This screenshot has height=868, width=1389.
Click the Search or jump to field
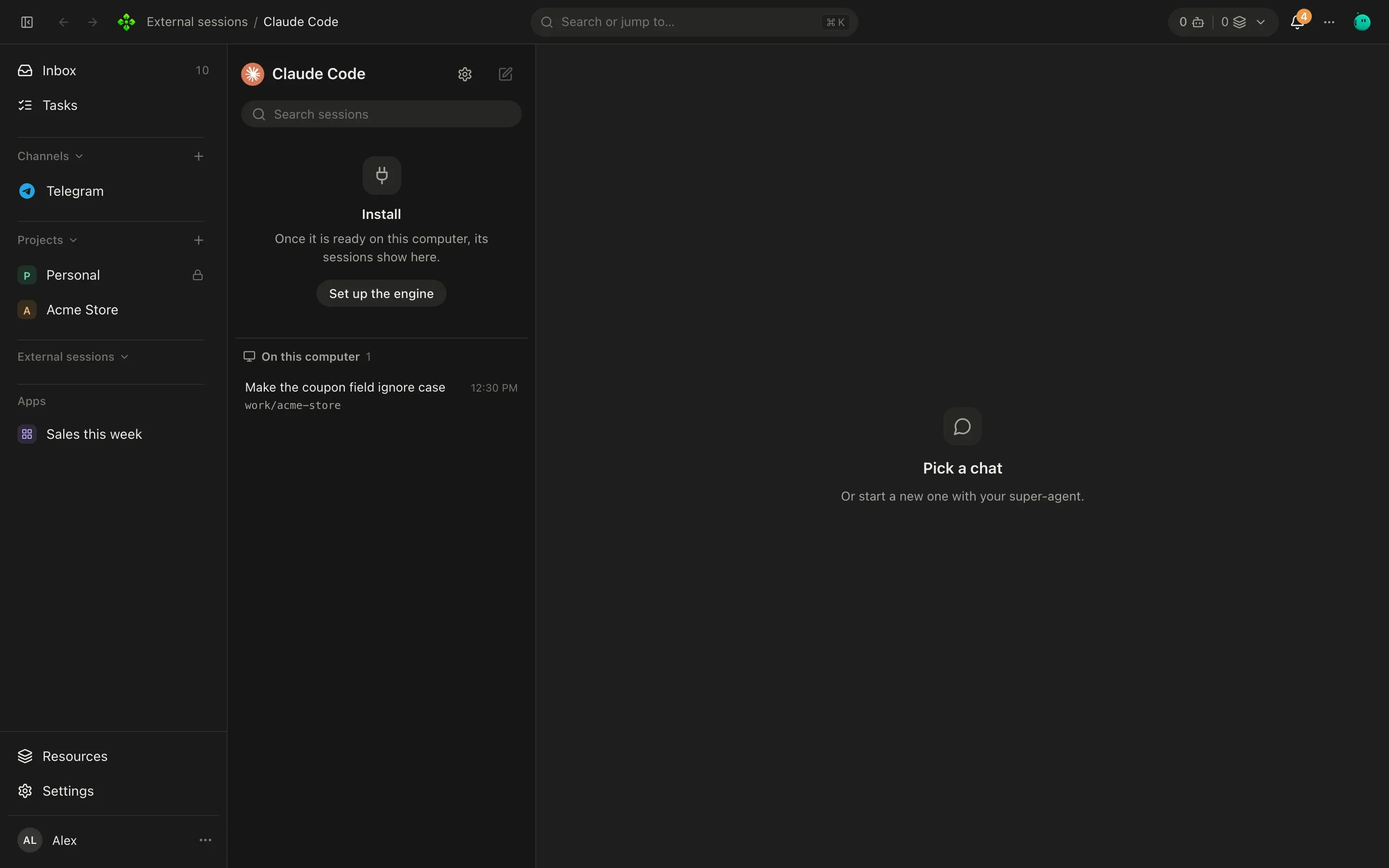694,22
